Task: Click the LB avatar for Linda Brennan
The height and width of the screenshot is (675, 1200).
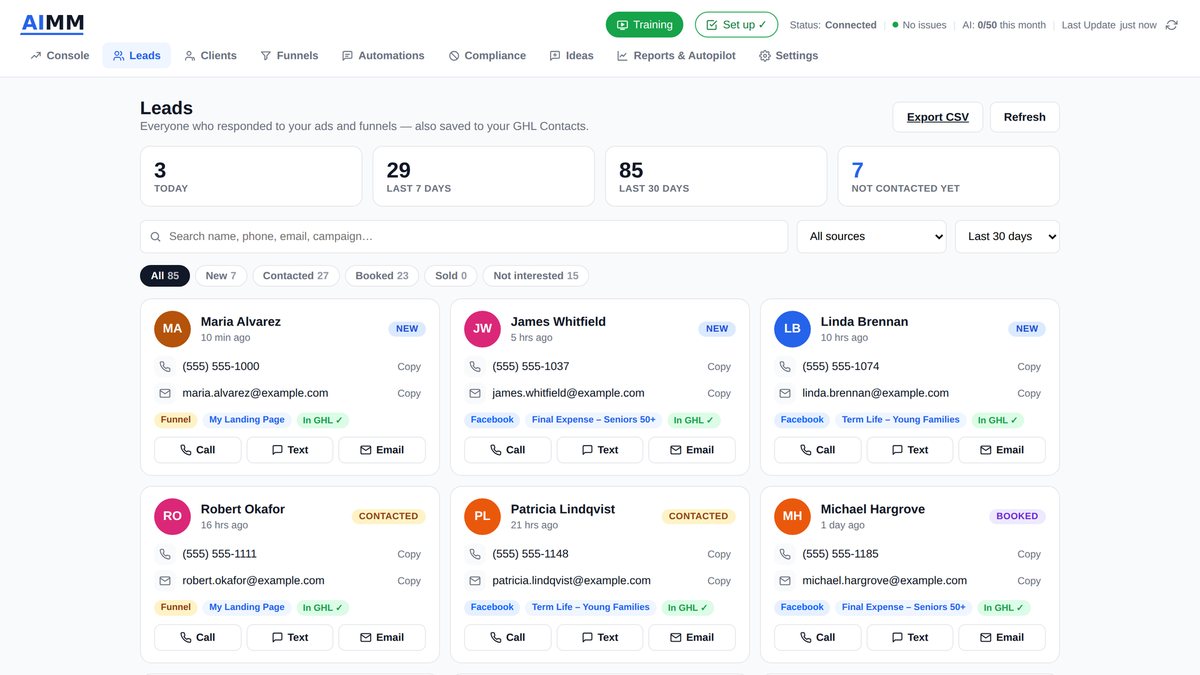Action: click(792, 329)
